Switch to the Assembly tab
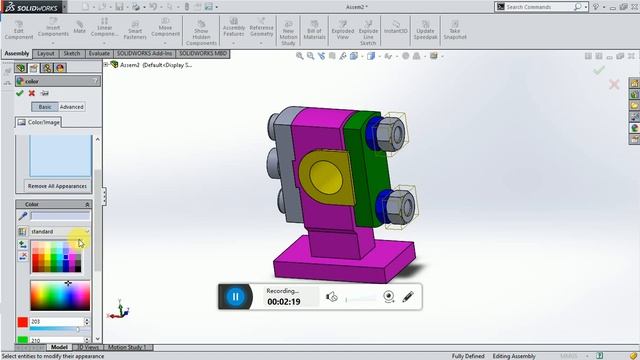The height and width of the screenshot is (360, 640). (17, 53)
